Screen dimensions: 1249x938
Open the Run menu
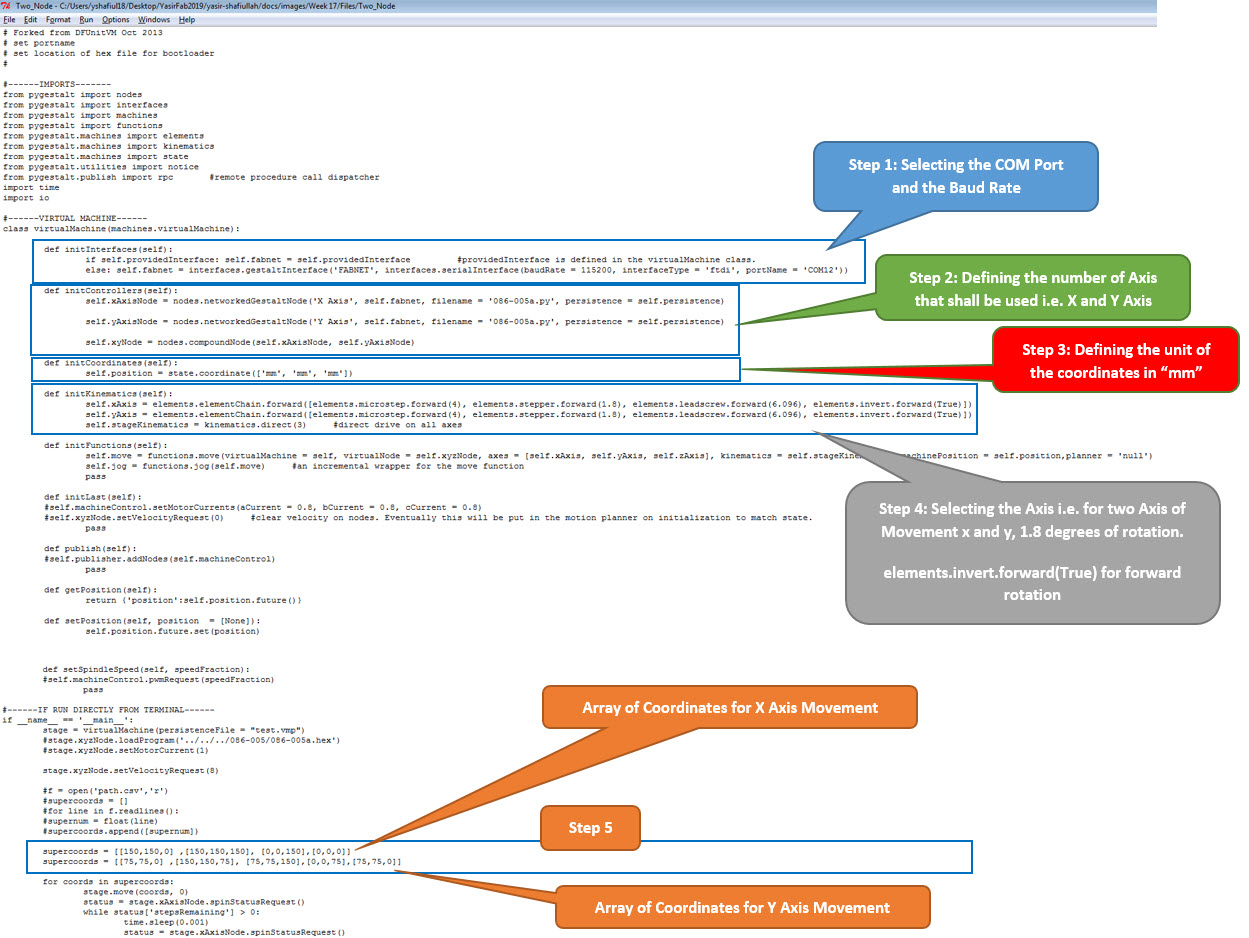point(86,20)
